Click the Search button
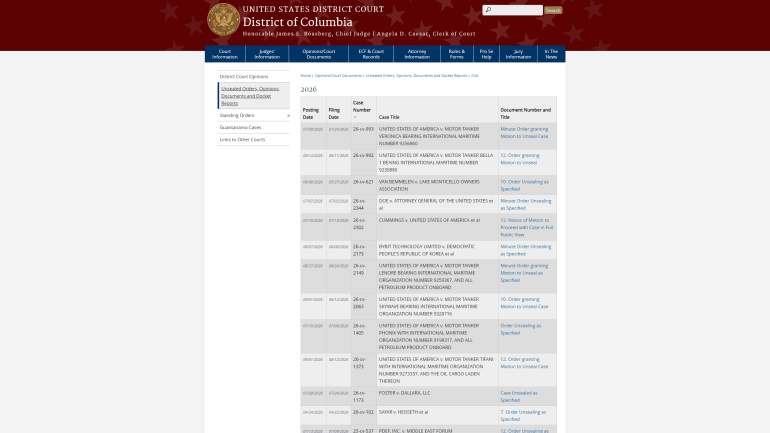The image size is (770, 433). click(x=553, y=10)
